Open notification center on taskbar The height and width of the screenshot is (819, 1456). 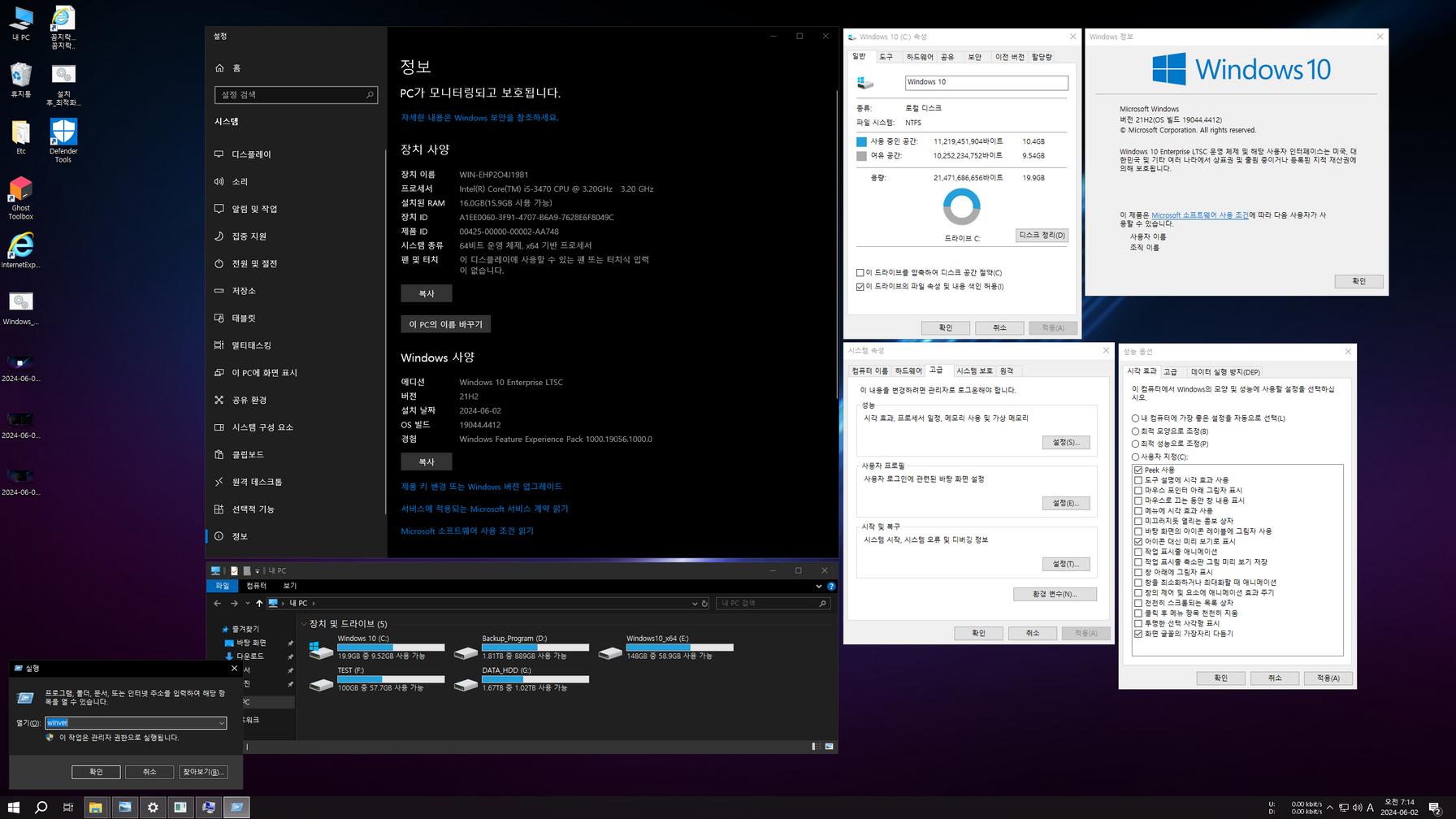1435,808
